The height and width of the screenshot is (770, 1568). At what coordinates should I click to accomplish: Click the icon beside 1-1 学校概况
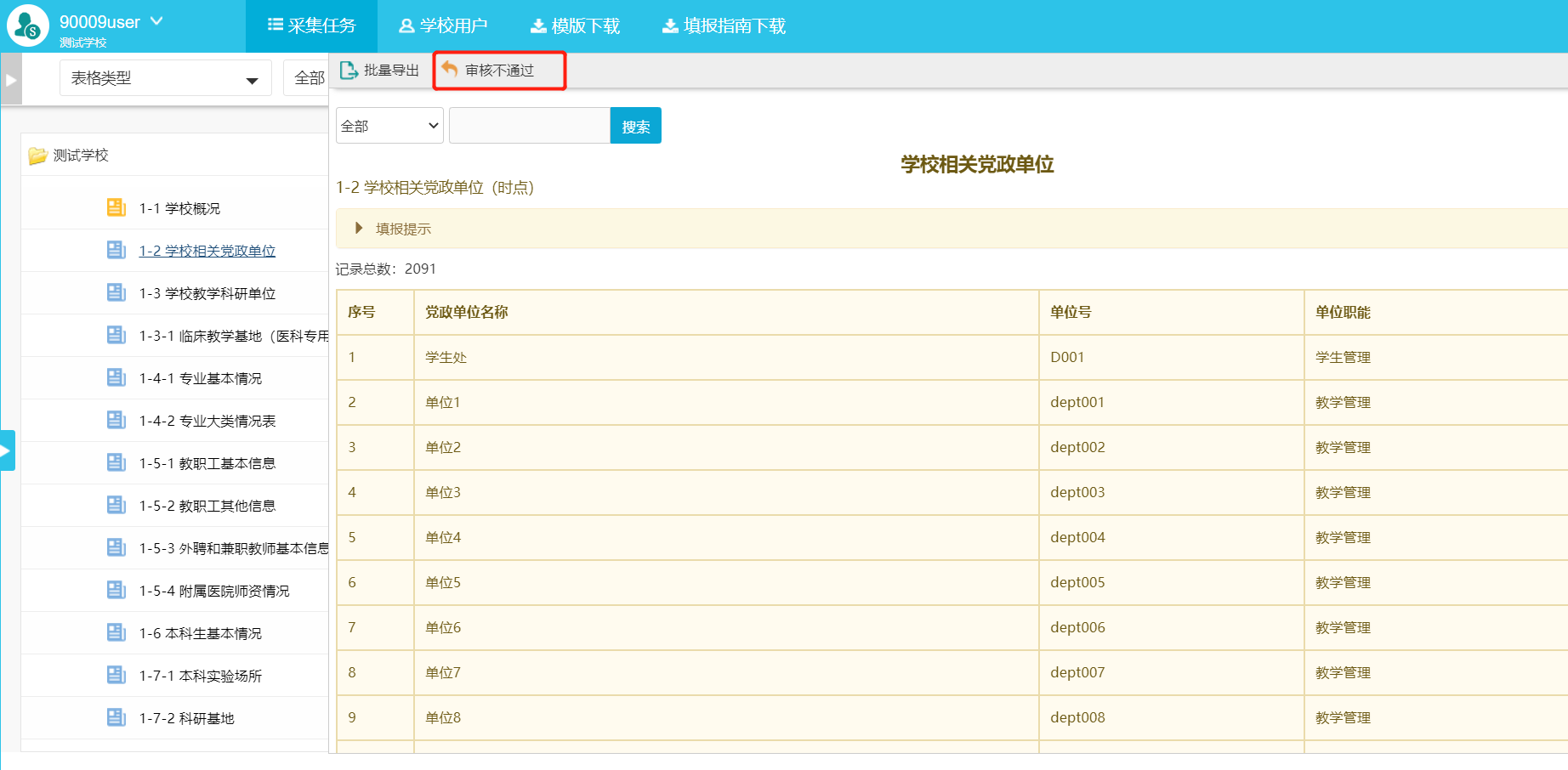pyautogui.click(x=116, y=207)
